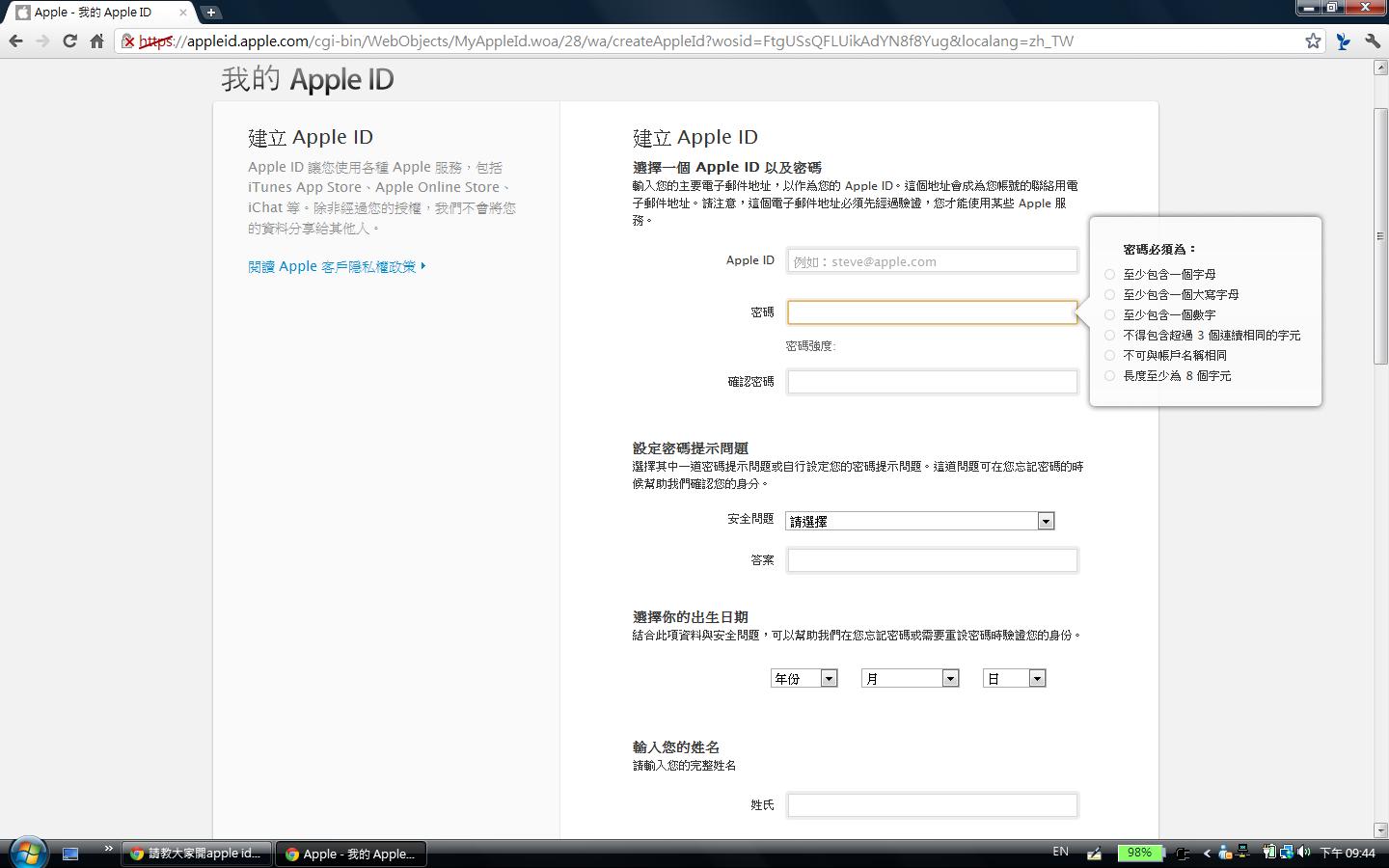Open the tablet pen input icon in taskbar

(x=1094, y=853)
